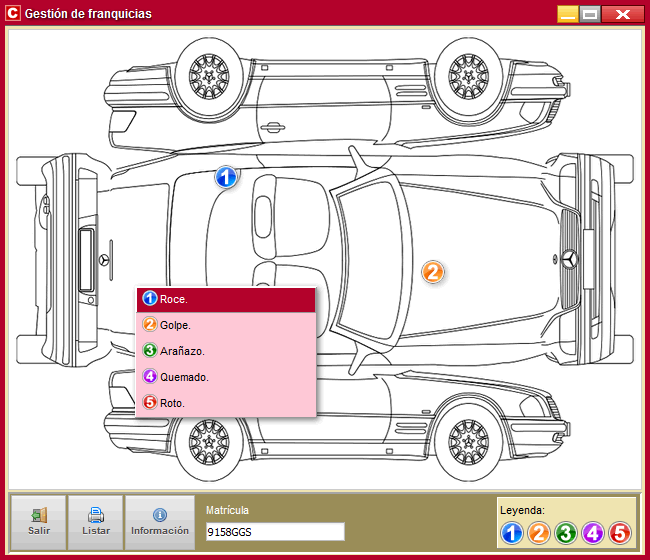Screen dimensions: 650x560
Task: Click the Mercedes star emblem on the front grille
Action: (x=569, y=259)
